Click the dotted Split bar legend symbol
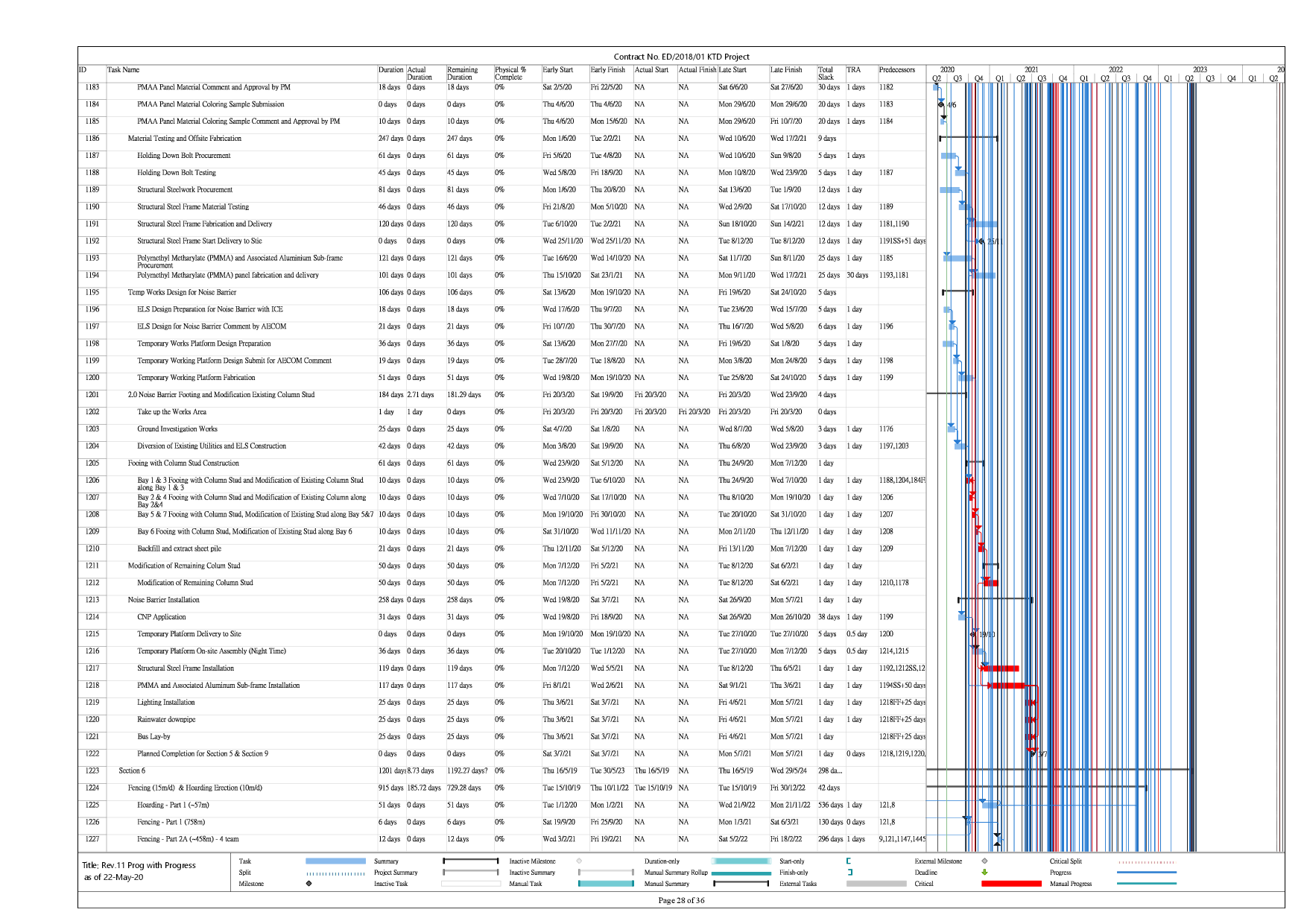Viewport: 1307px width, 924px height. pos(335,873)
